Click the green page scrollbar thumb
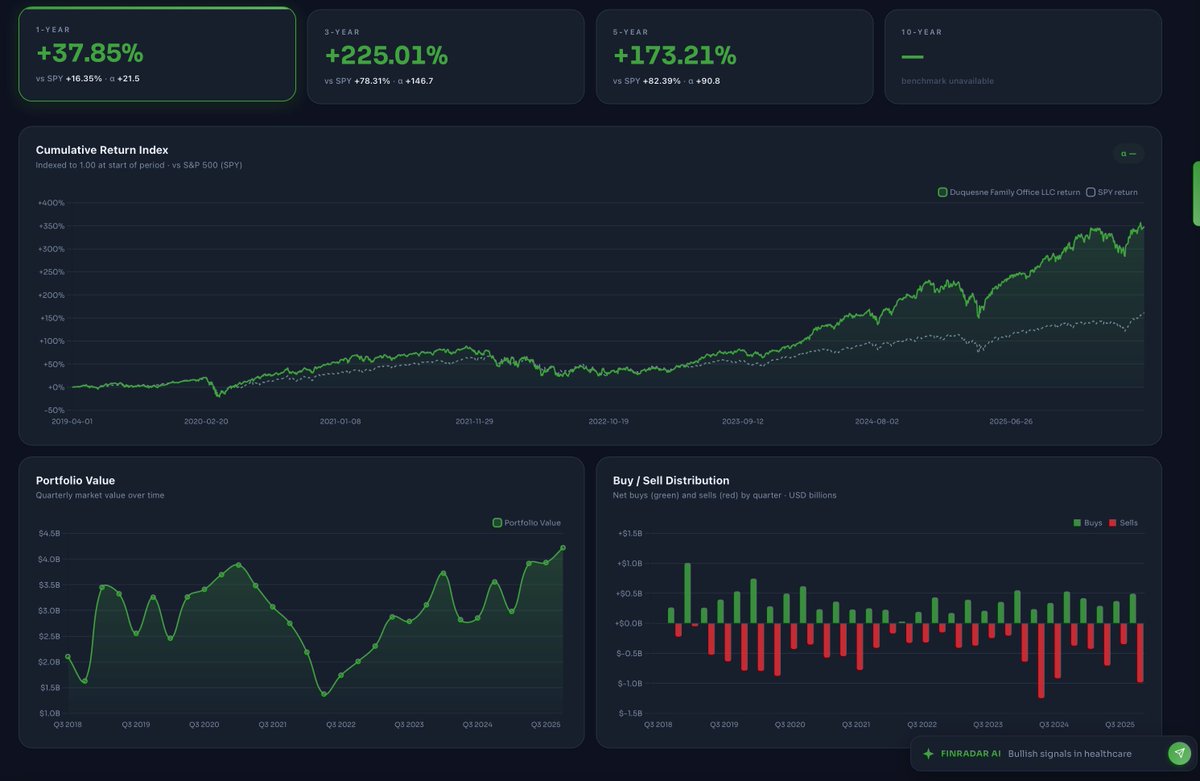The image size is (1200, 781). (1196, 193)
